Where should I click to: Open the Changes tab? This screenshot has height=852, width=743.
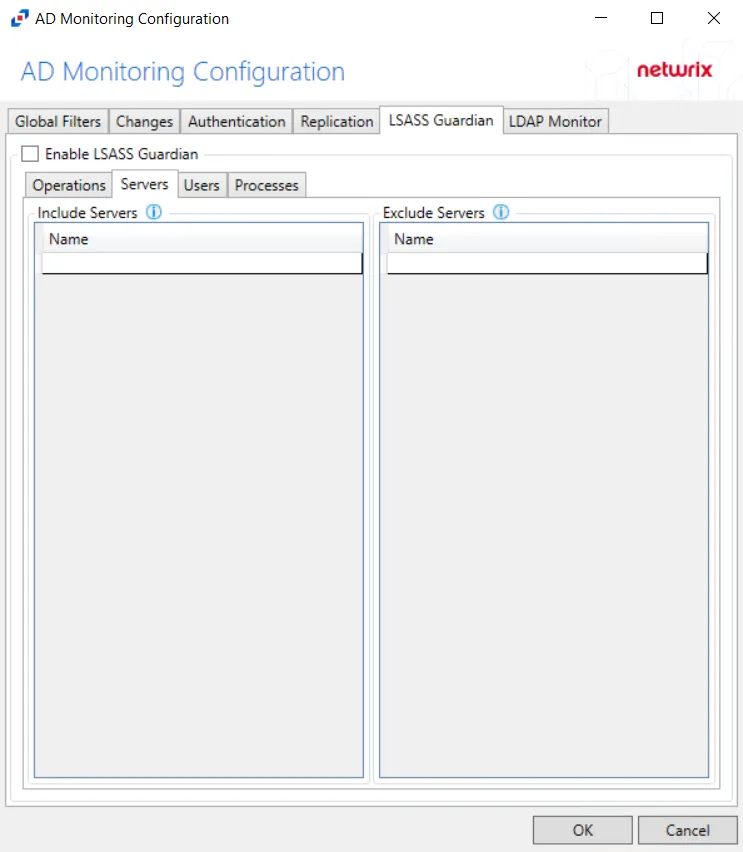pyautogui.click(x=144, y=121)
